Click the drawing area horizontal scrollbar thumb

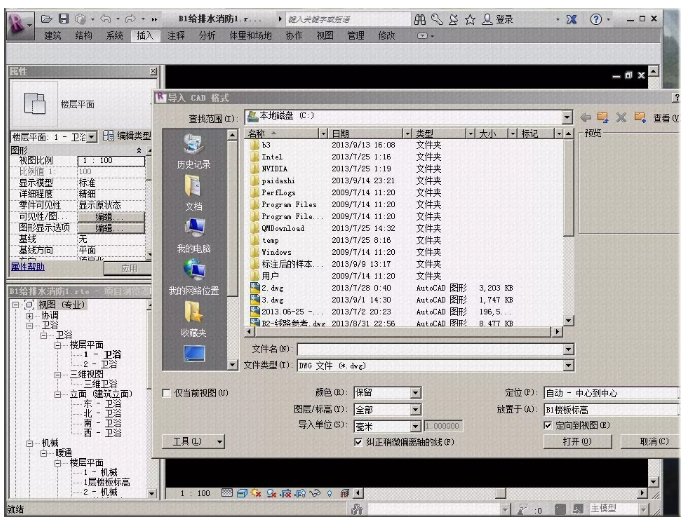(500, 493)
